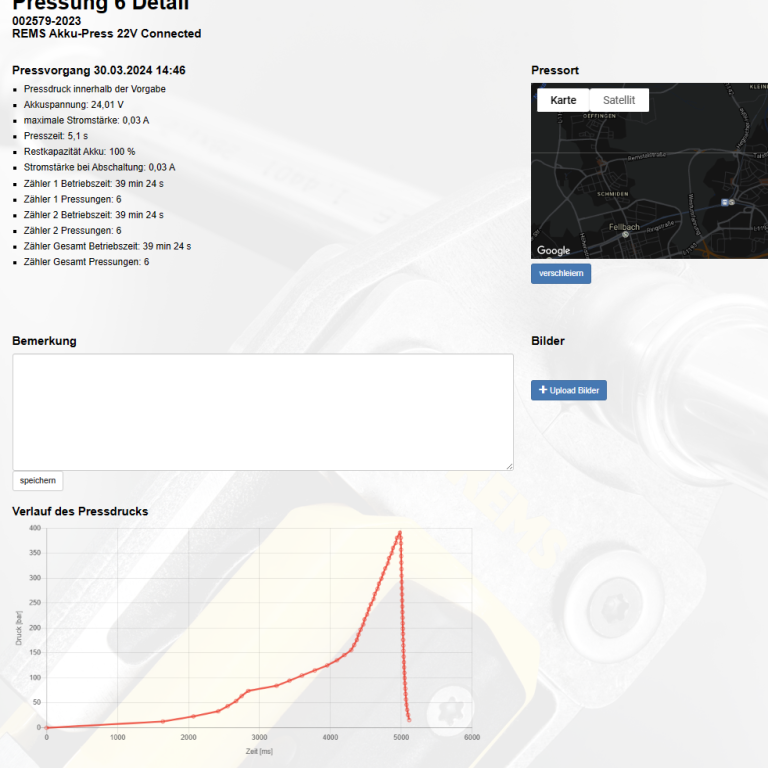This screenshot has height=768, width=768.
Task: Click the heading 'Pressvorgang 30.03.2024 14:46'
Action: pos(98,71)
